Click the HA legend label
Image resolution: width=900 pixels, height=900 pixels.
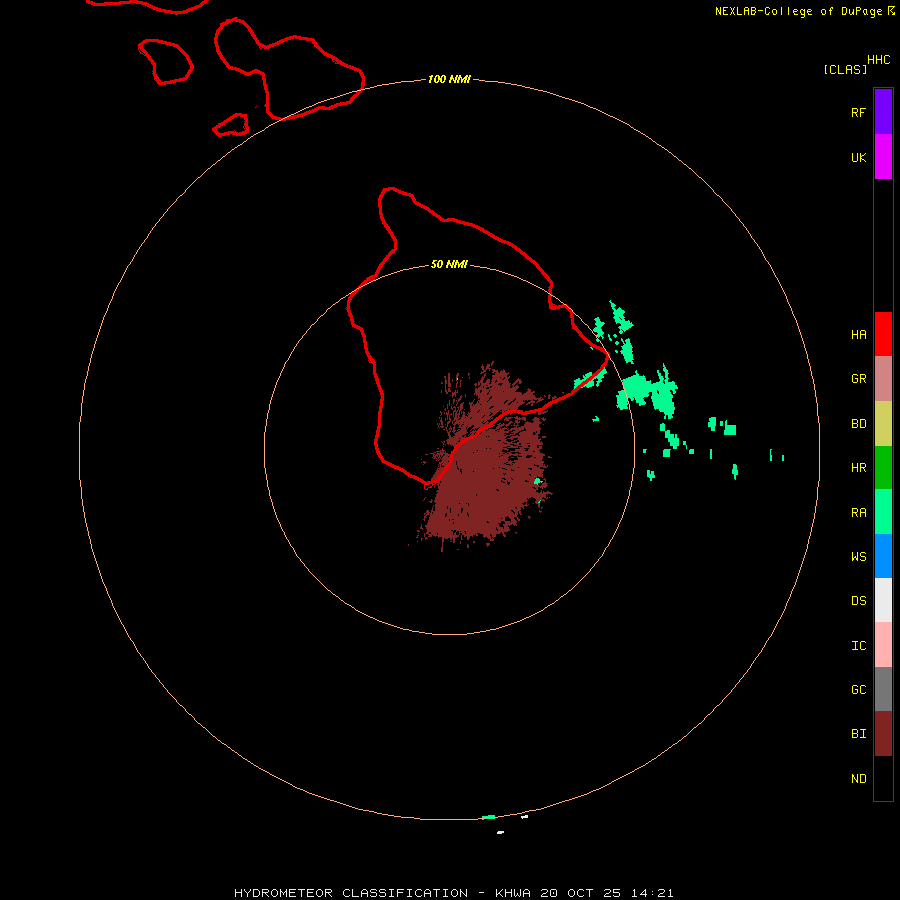pos(858,335)
